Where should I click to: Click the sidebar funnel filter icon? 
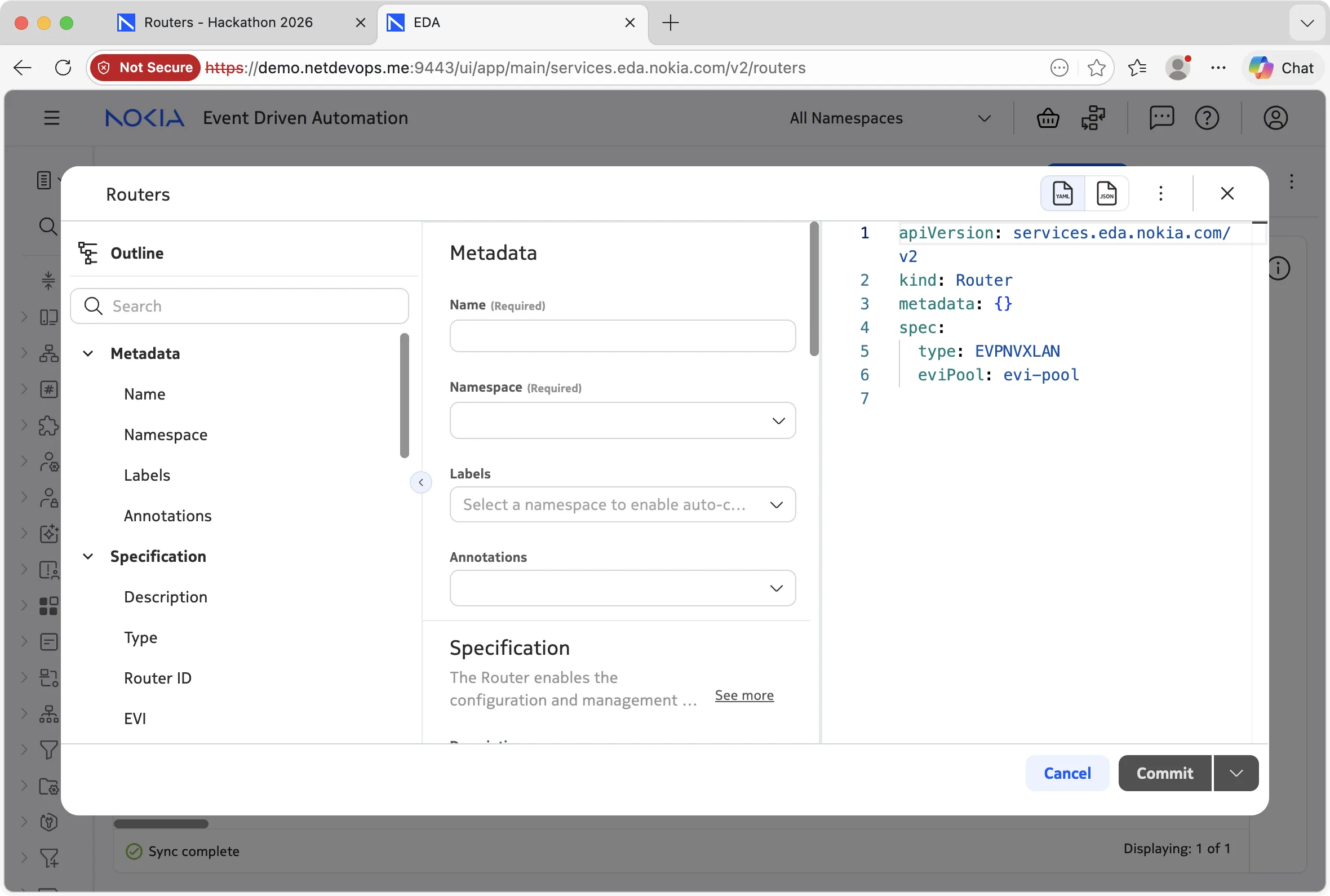coord(48,749)
